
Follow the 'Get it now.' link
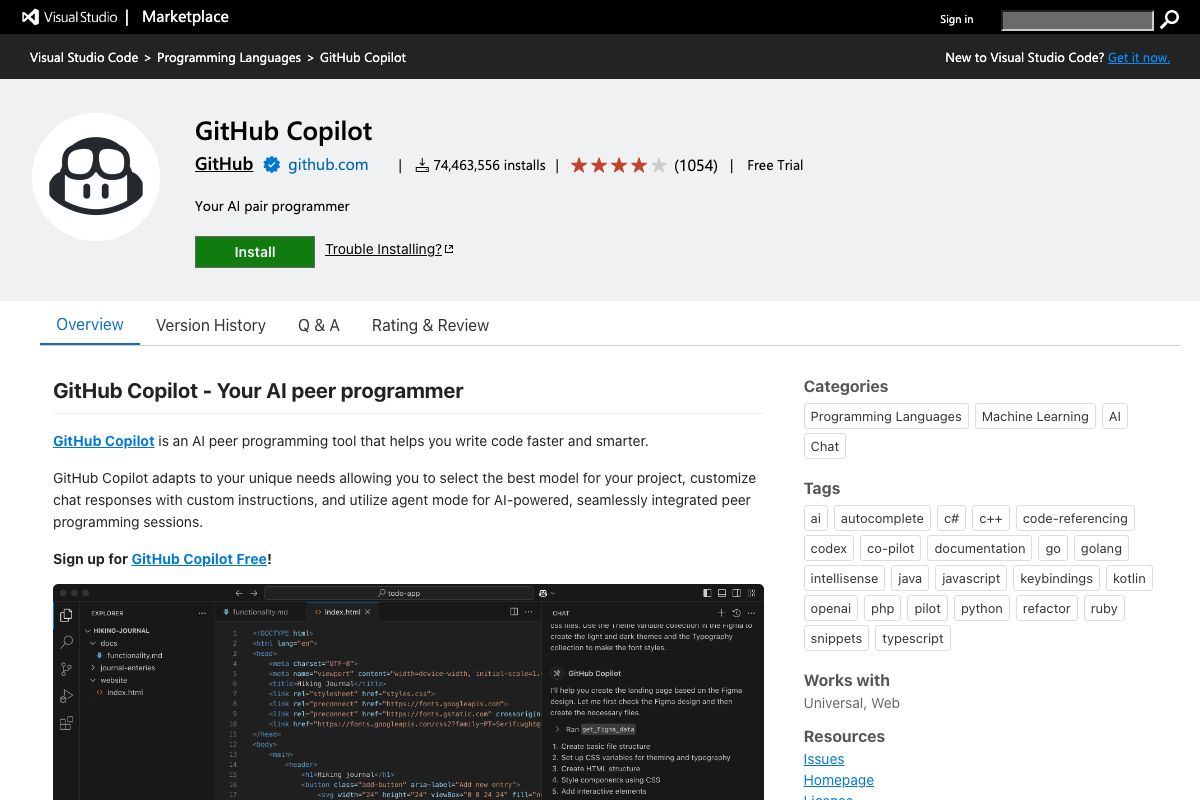(1138, 57)
